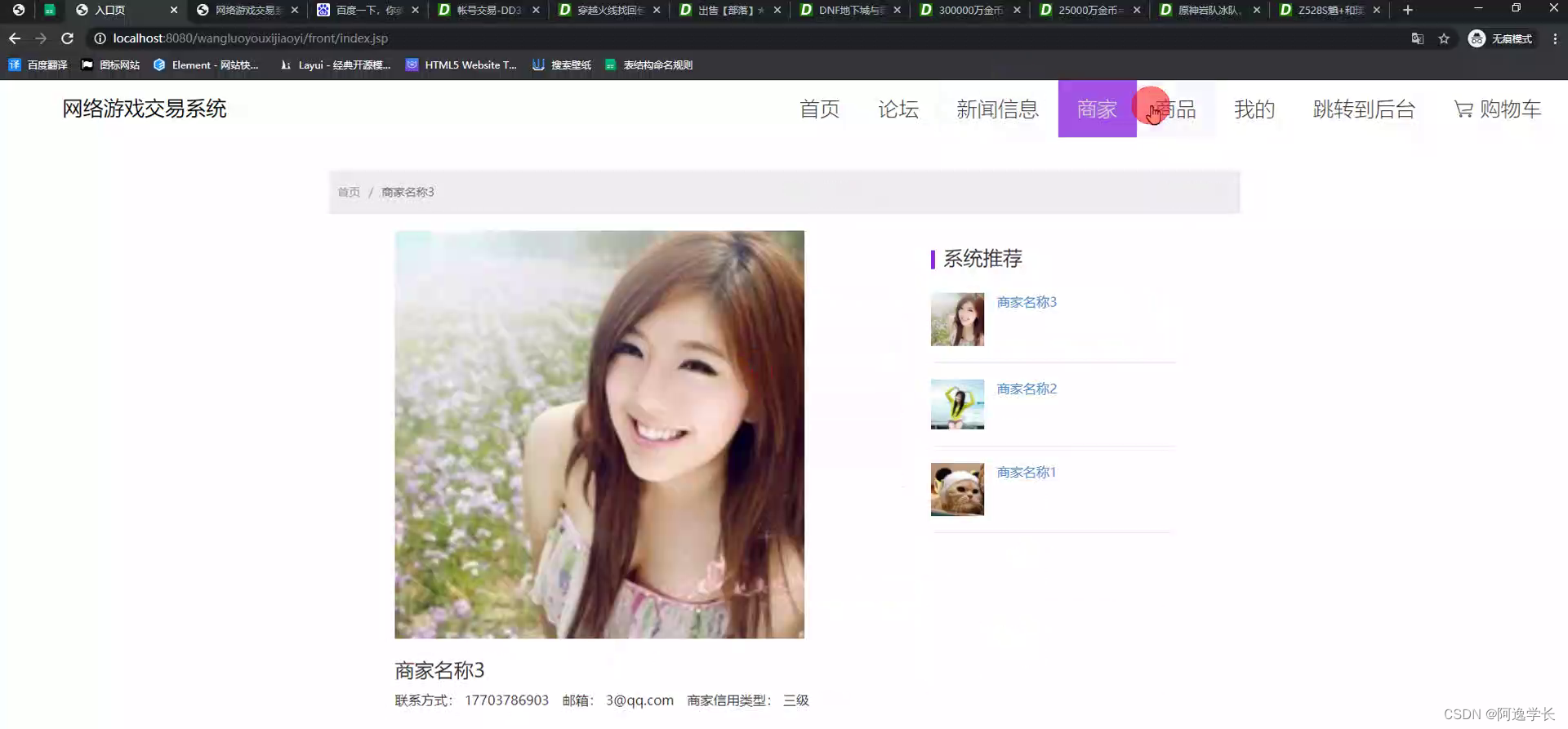Open the 搜索壁纸 bookmark
This screenshot has width=1568, height=729.
pyautogui.click(x=561, y=64)
